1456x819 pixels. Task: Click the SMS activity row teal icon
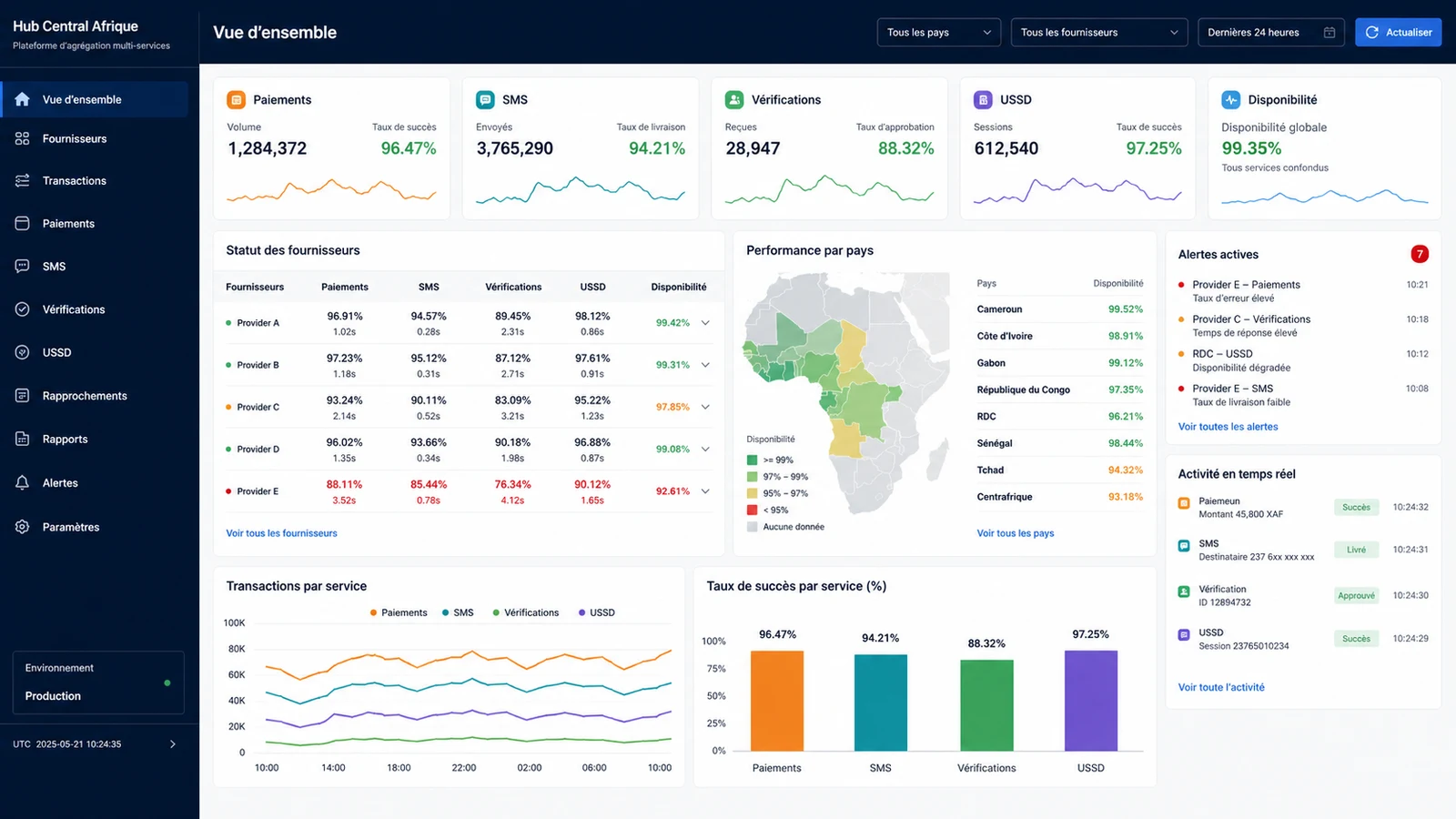click(1184, 546)
